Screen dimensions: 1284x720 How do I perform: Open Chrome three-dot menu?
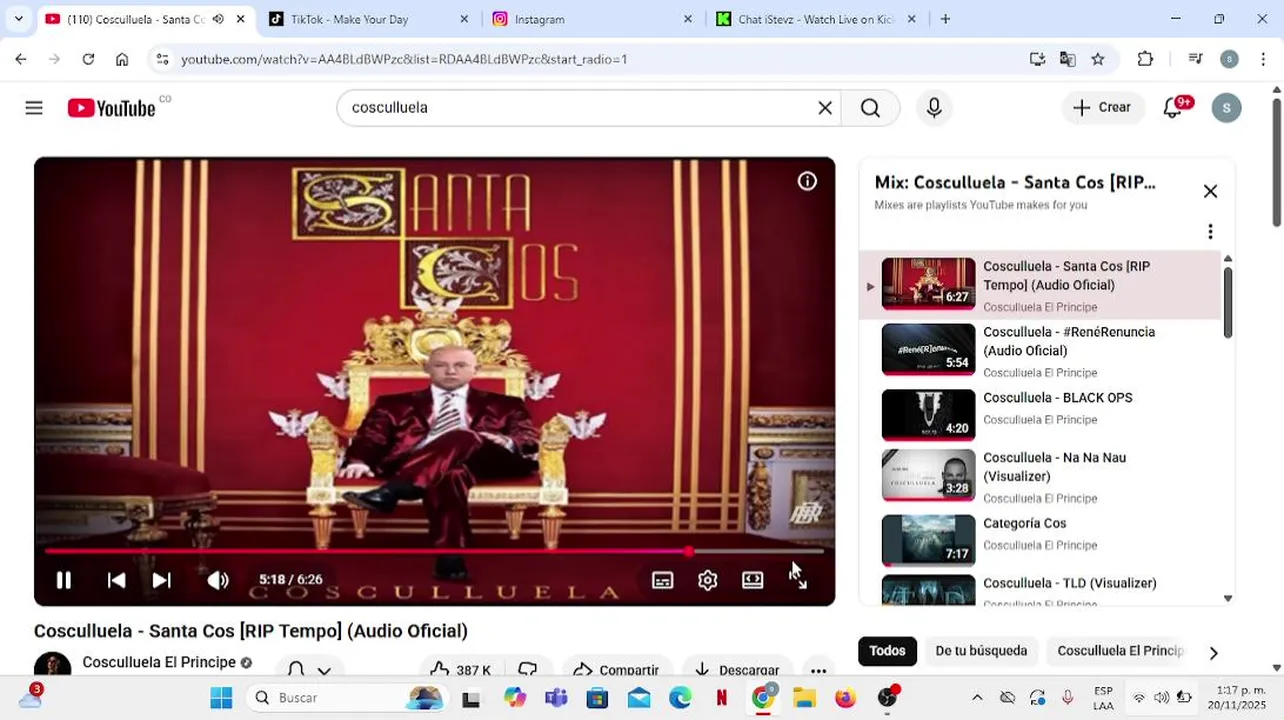click(1264, 59)
